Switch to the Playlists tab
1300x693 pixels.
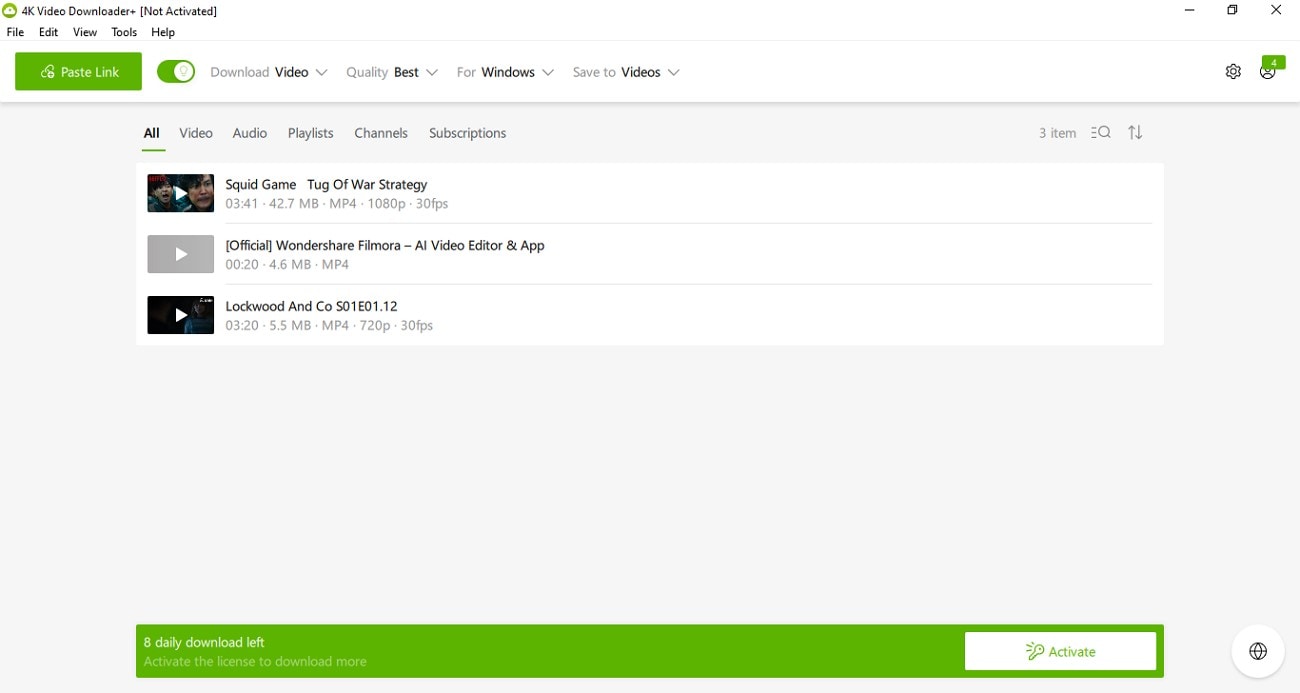(x=311, y=133)
